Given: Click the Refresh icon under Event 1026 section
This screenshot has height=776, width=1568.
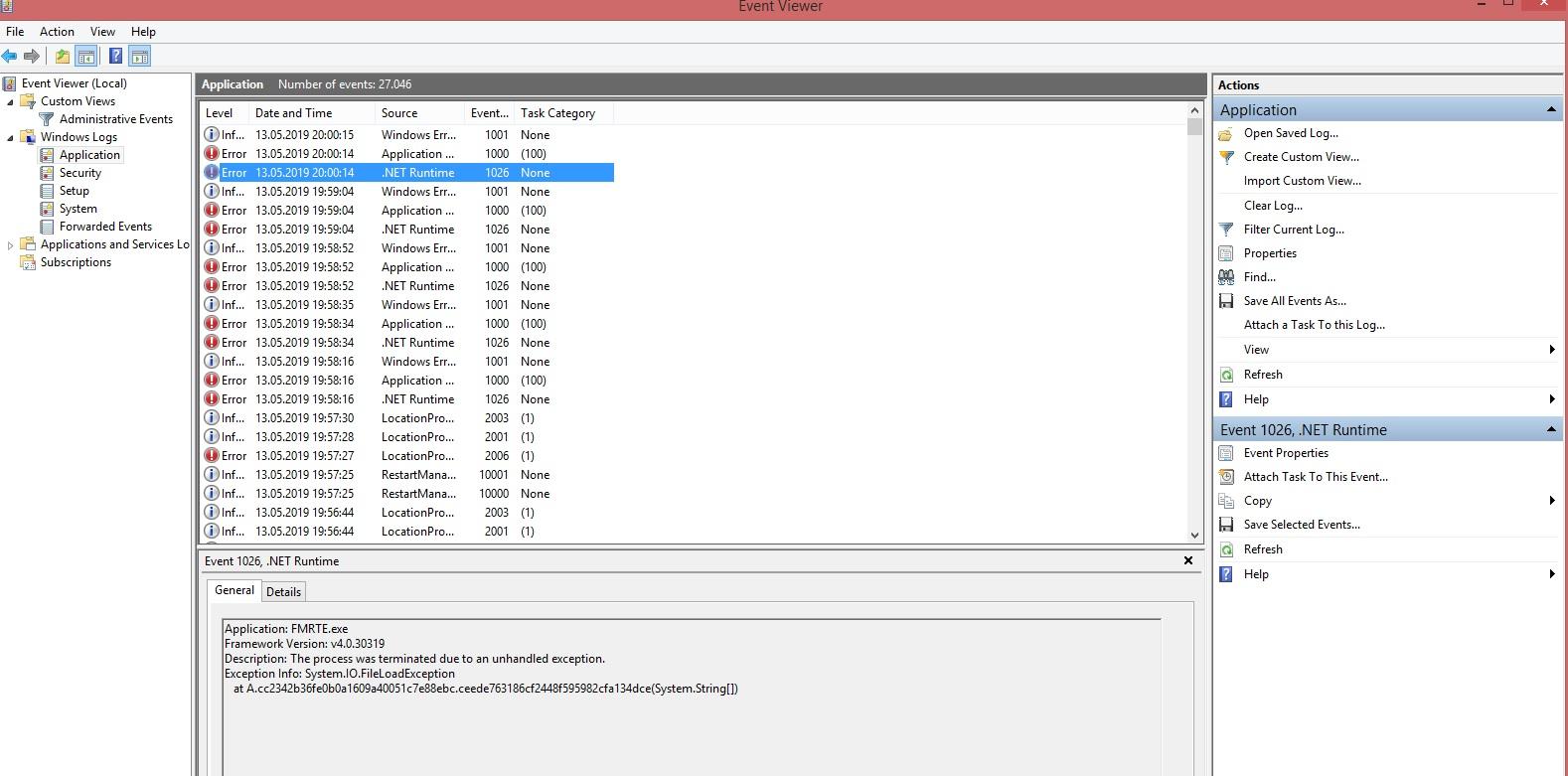Looking at the screenshot, I should click(x=1226, y=549).
